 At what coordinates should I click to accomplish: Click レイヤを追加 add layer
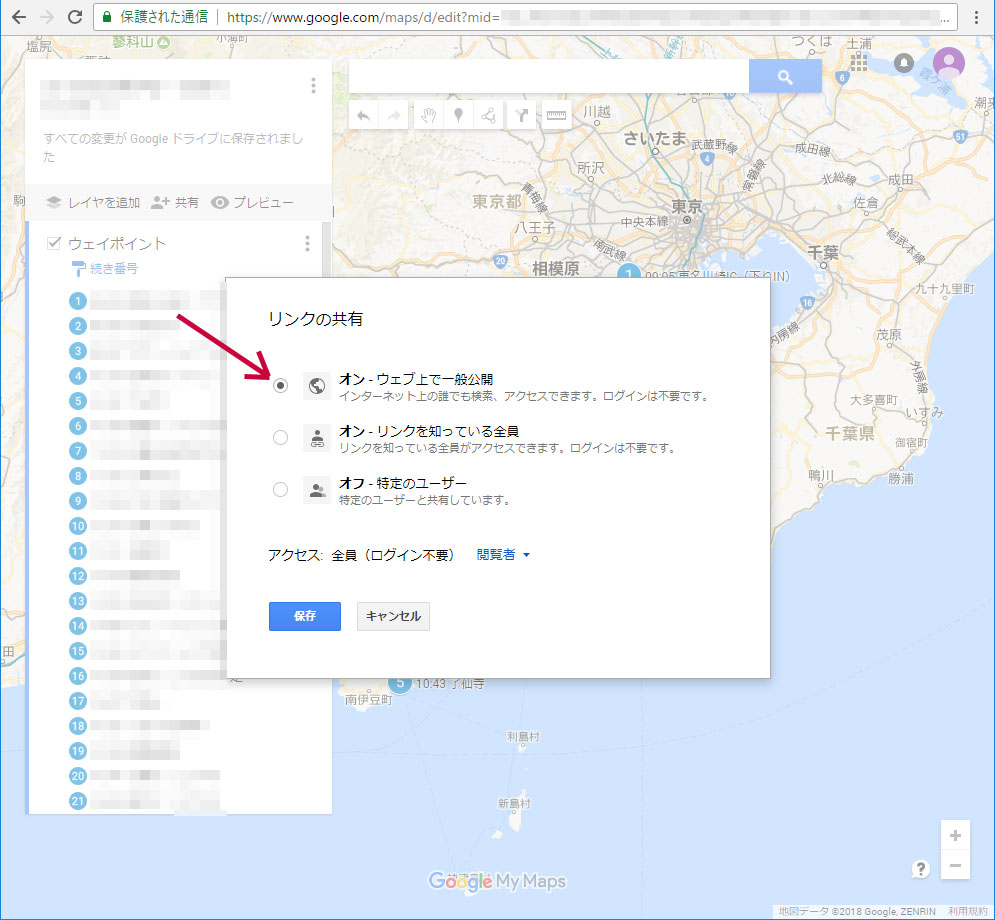point(93,202)
